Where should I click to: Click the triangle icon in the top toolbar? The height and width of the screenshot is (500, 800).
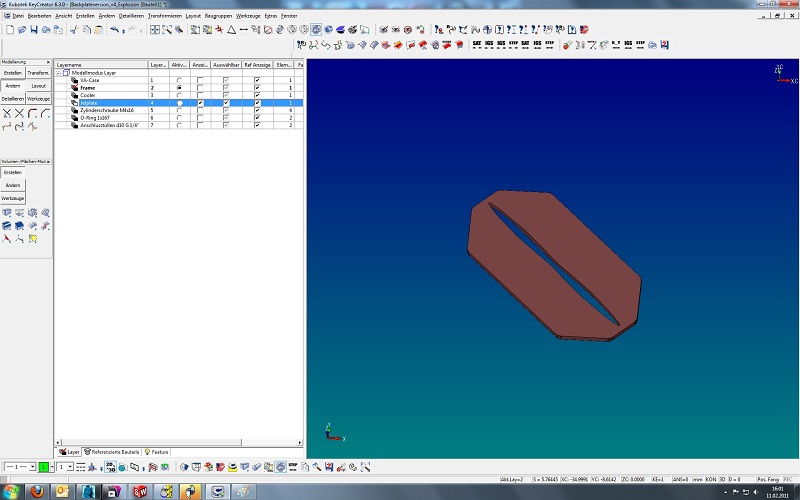(232, 30)
